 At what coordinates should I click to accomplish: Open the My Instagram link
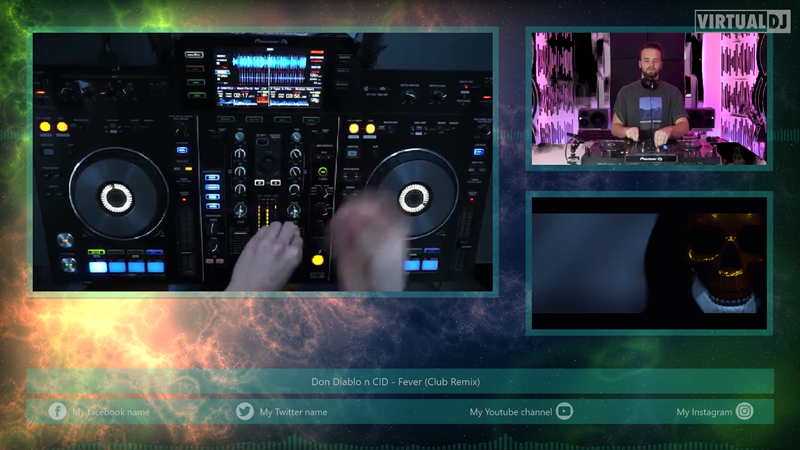tap(704, 412)
